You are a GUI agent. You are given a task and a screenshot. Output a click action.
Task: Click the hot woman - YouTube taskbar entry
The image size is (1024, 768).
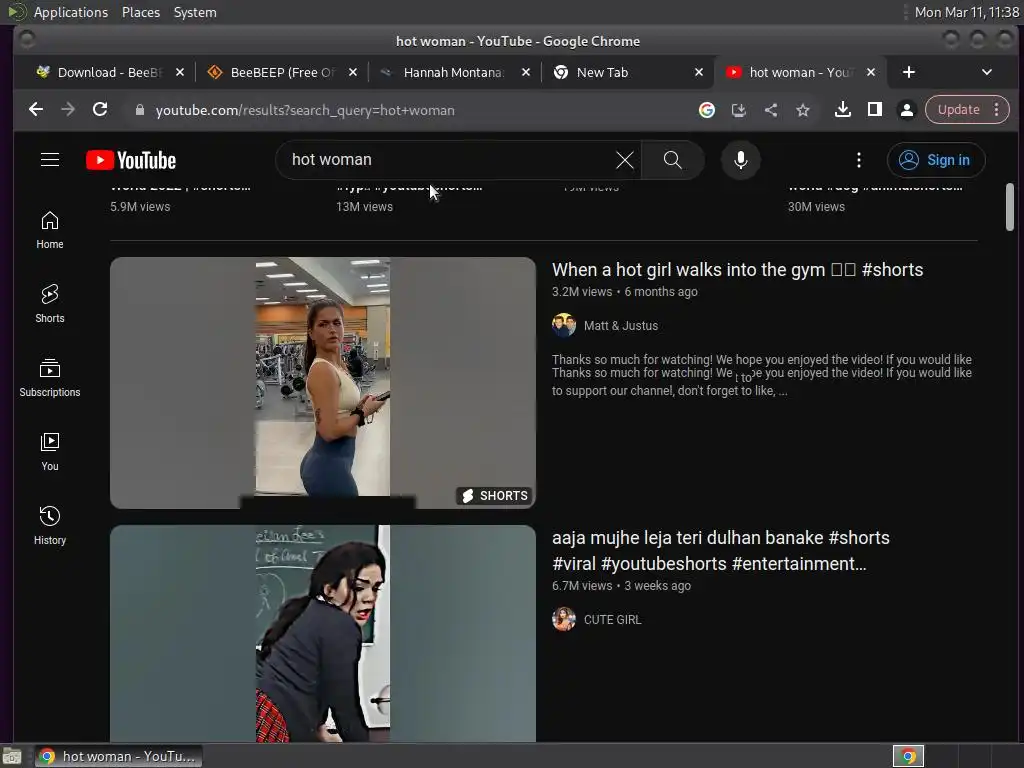[x=118, y=756]
